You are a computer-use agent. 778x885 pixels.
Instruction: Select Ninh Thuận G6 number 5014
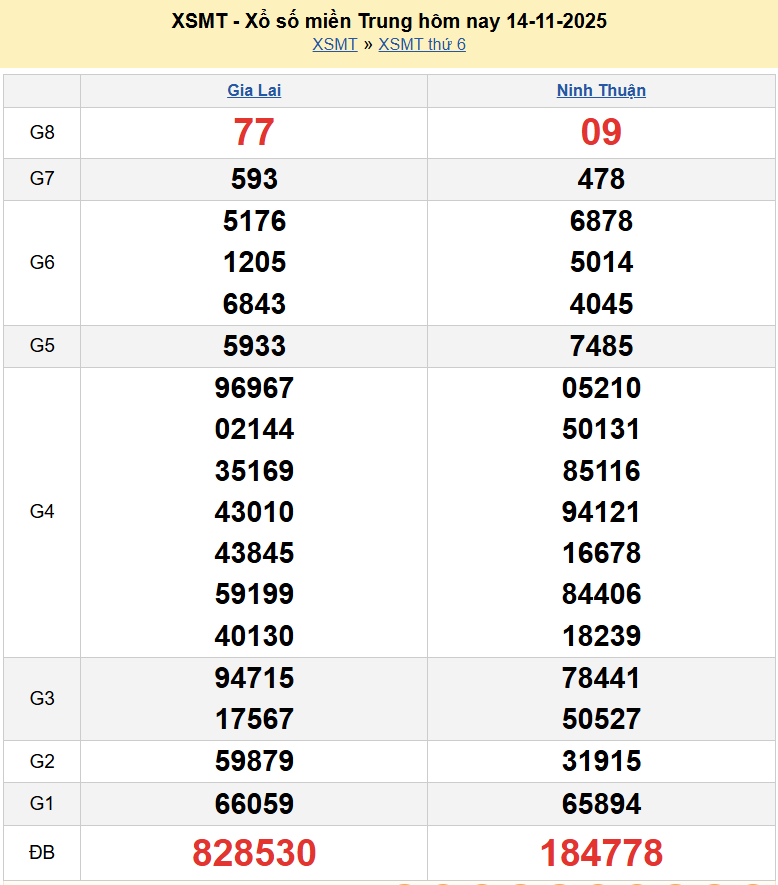coord(601,262)
